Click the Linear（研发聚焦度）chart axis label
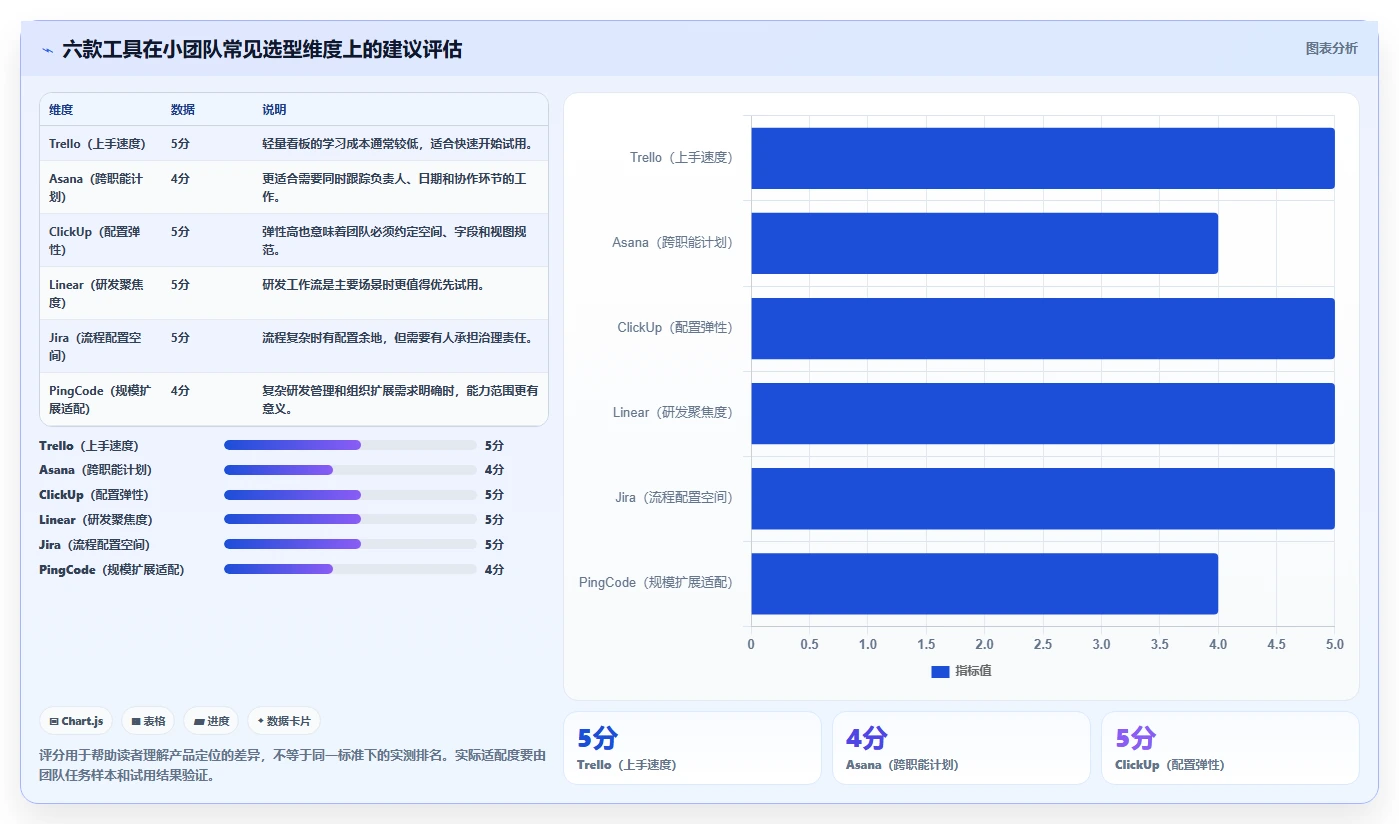Viewport: 1399px width, 824px height. (x=673, y=413)
